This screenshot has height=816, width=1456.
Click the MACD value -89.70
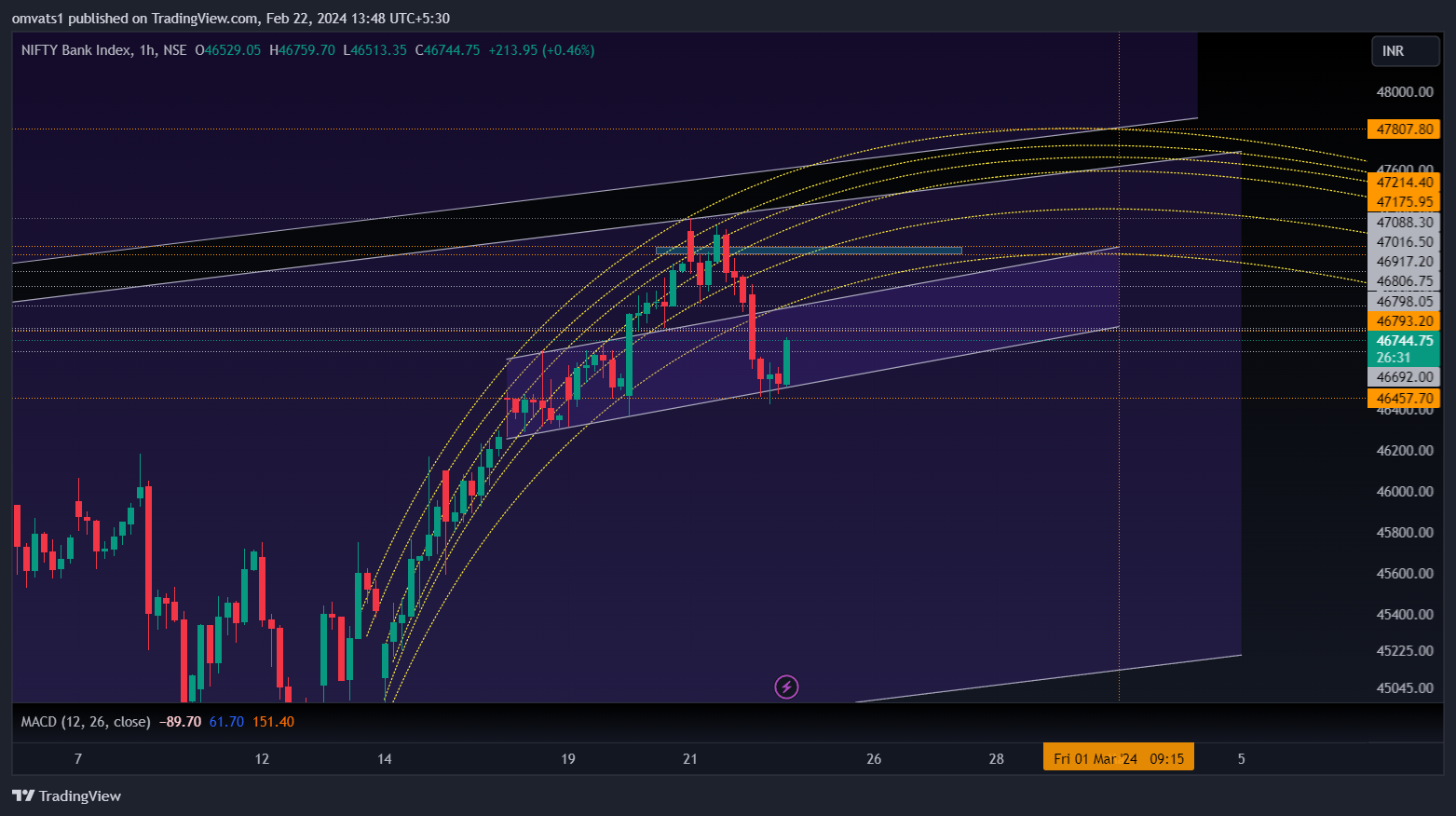[x=180, y=722]
